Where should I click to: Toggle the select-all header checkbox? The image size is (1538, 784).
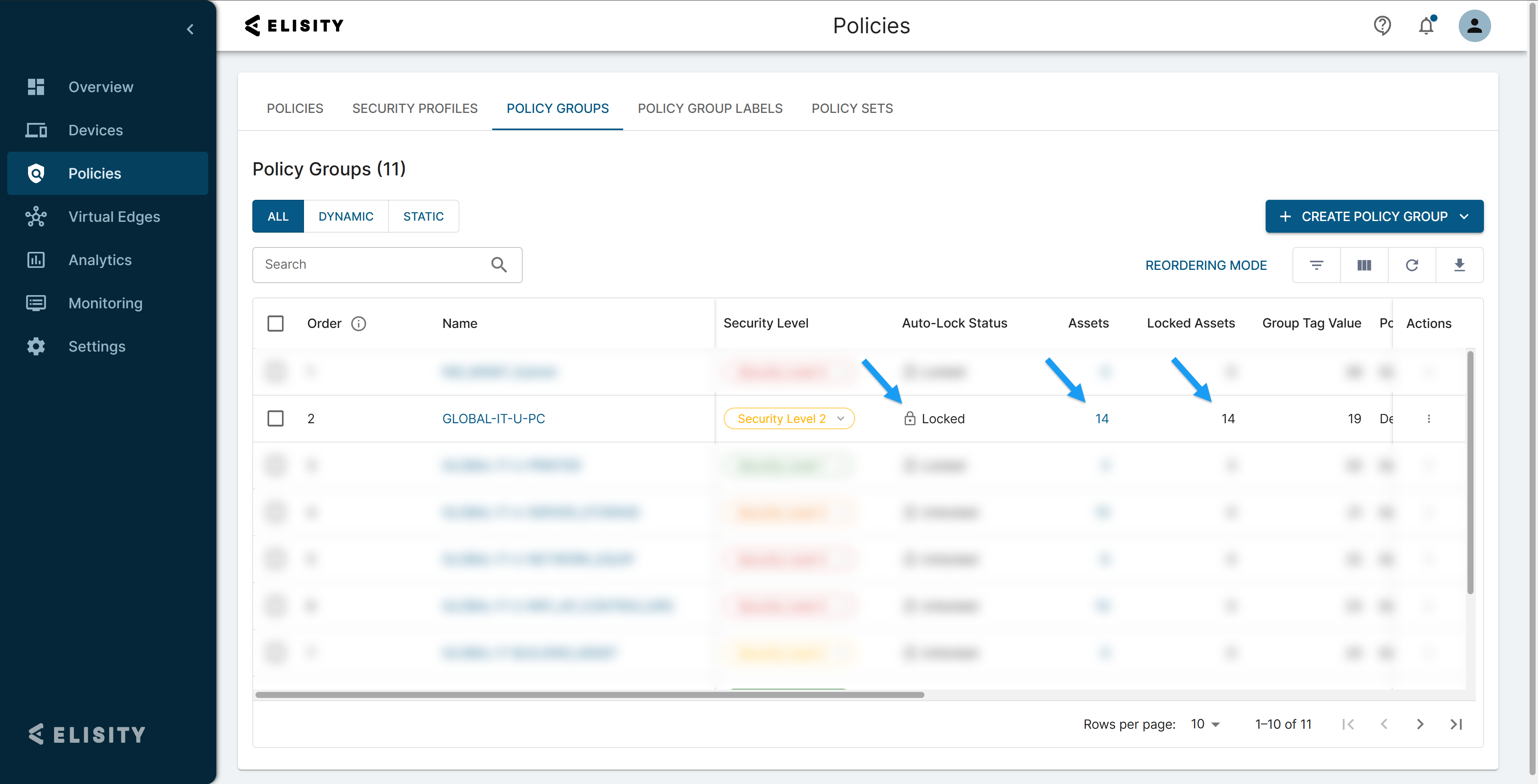pyautogui.click(x=275, y=323)
